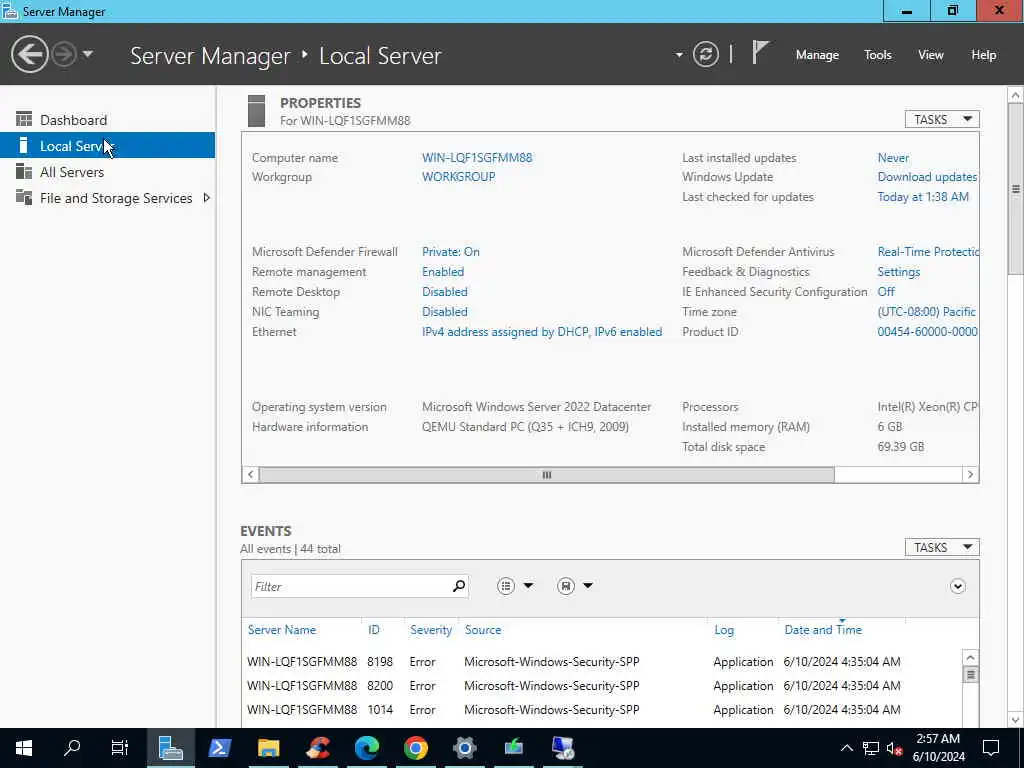Click NIC Teaming Disabled link

point(445,312)
